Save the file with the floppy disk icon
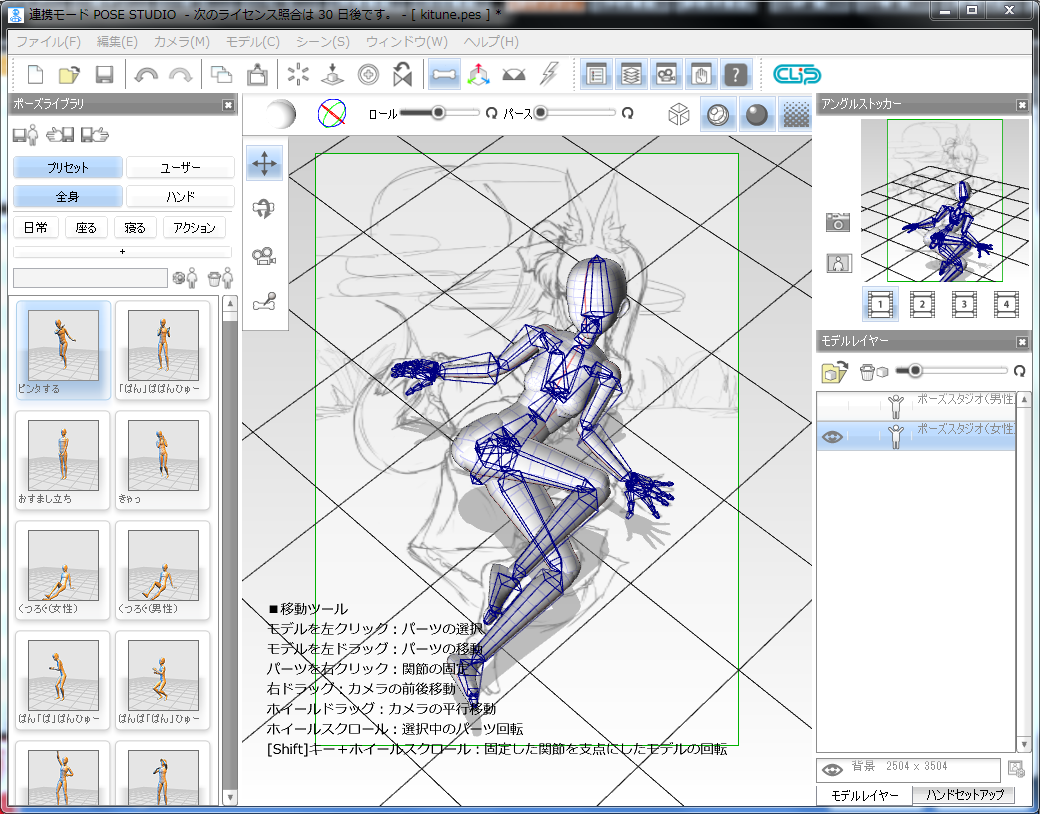This screenshot has width=1040, height=814. 104,74
